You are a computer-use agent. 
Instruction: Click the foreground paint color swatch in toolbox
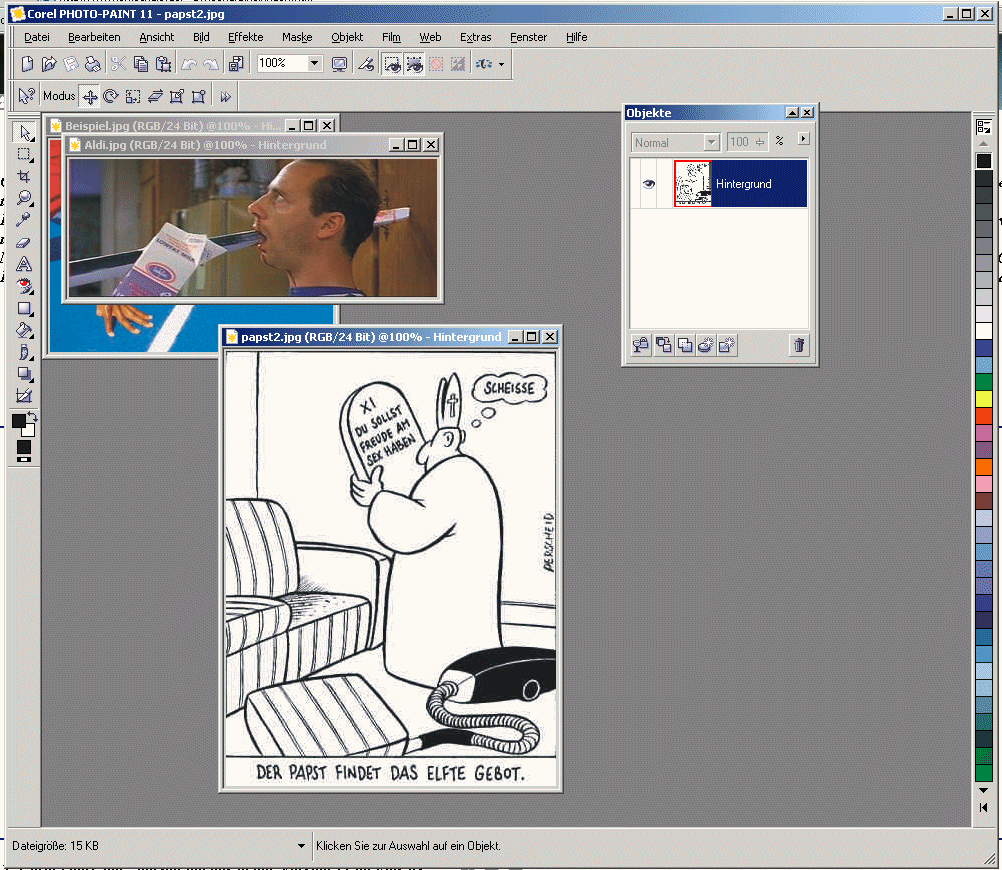tap(19, 421)
